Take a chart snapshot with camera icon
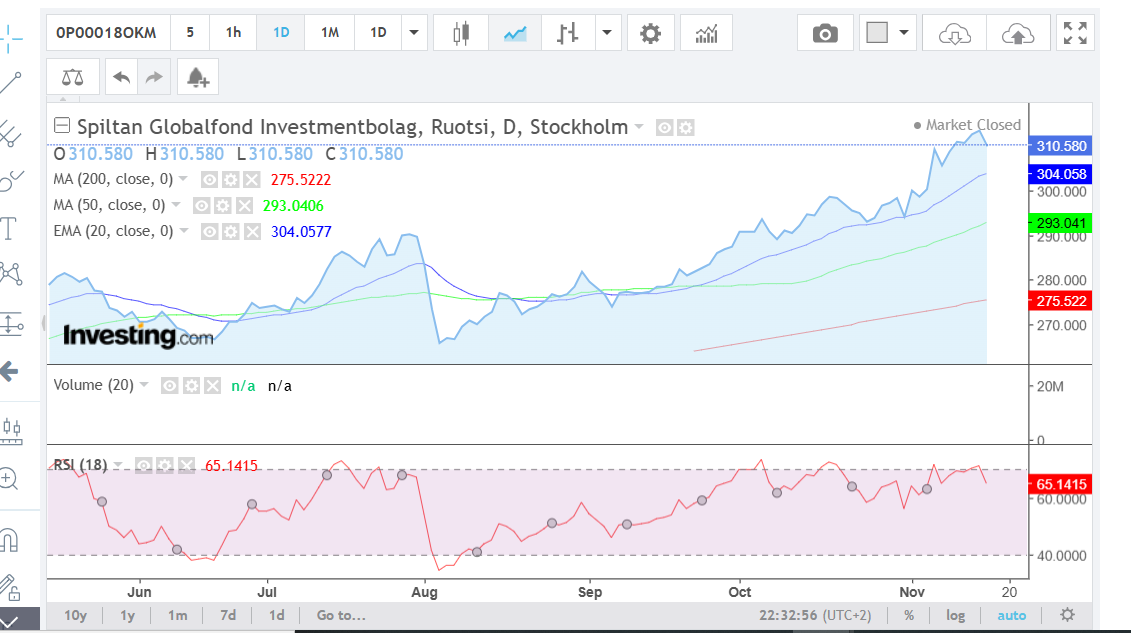The image size is (1131, 633). tap(825, 33)
